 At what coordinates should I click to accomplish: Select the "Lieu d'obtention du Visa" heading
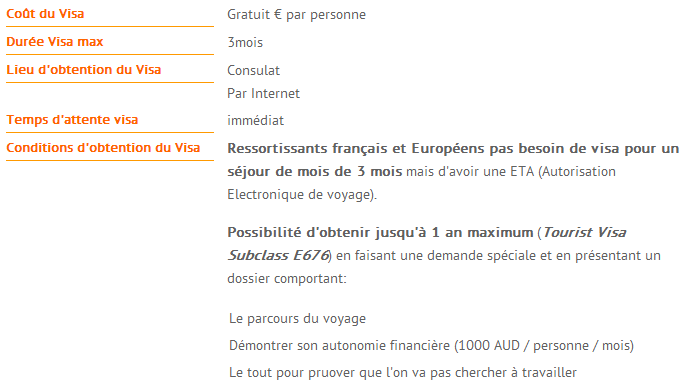83,70
